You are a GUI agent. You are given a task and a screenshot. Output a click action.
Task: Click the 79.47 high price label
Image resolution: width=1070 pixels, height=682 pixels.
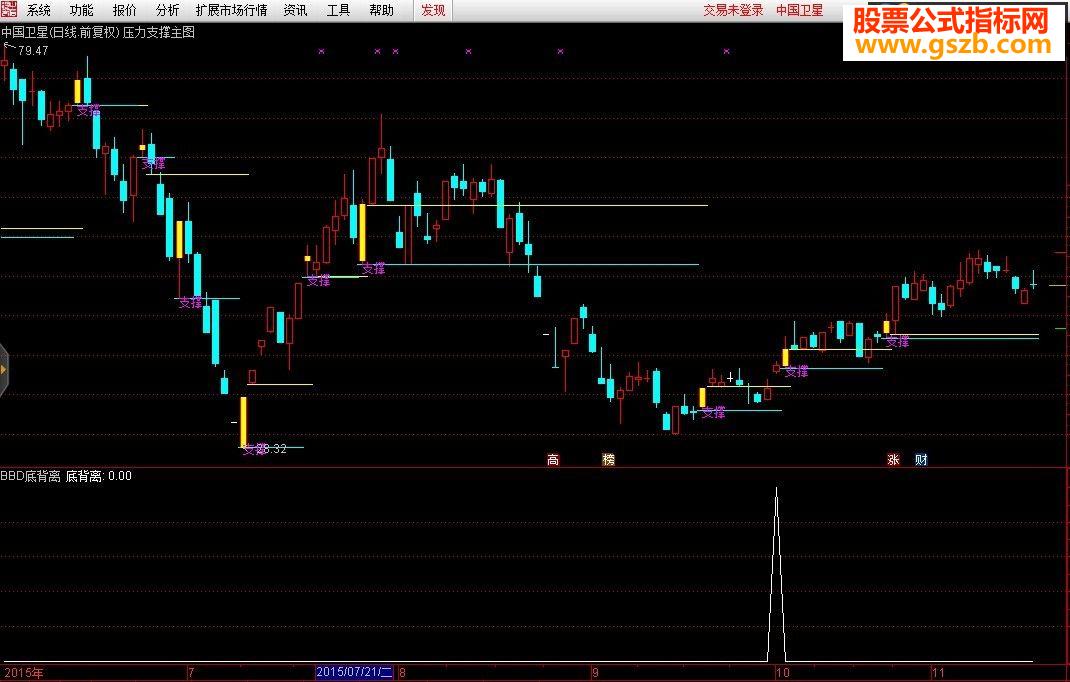[x=33, y=51]
